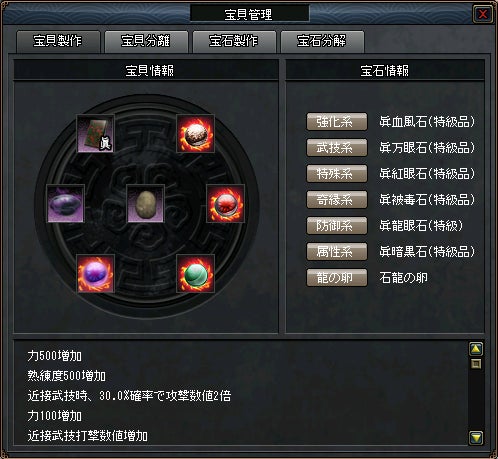Open the 宝石製作 tab
The image size is (498, 459).
pyautogui.click(x=234, y=41)
